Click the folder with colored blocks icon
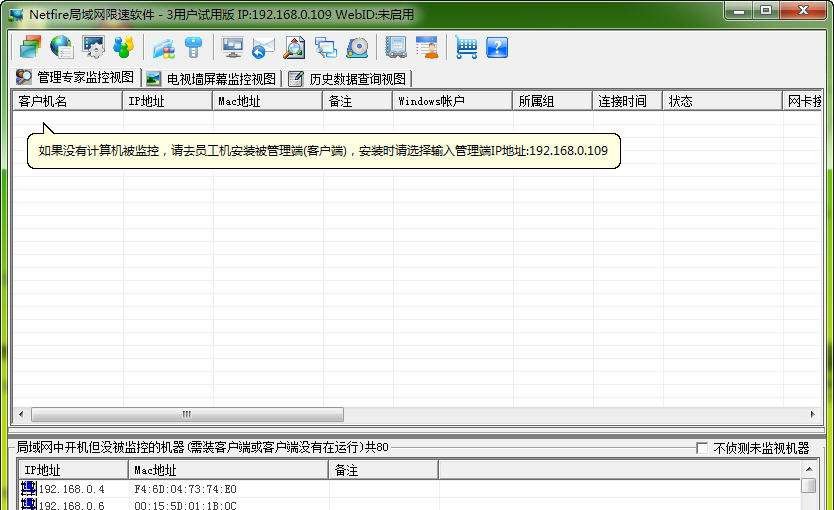Screen dimensions: 834x510 pos(164,48)
